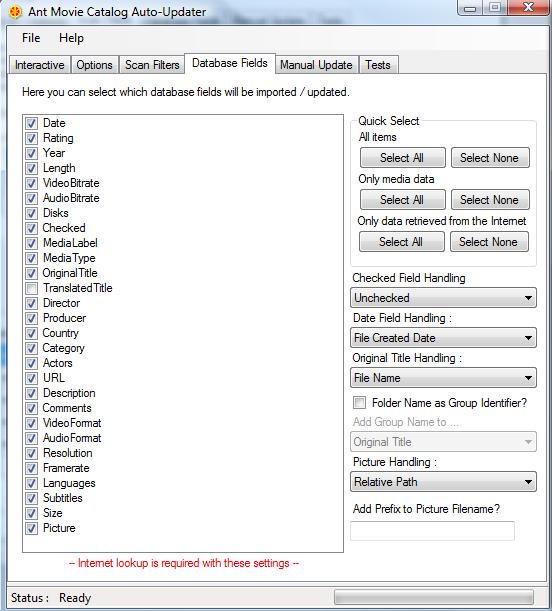Minimize the Auto-Updater window

click(471, 8)
